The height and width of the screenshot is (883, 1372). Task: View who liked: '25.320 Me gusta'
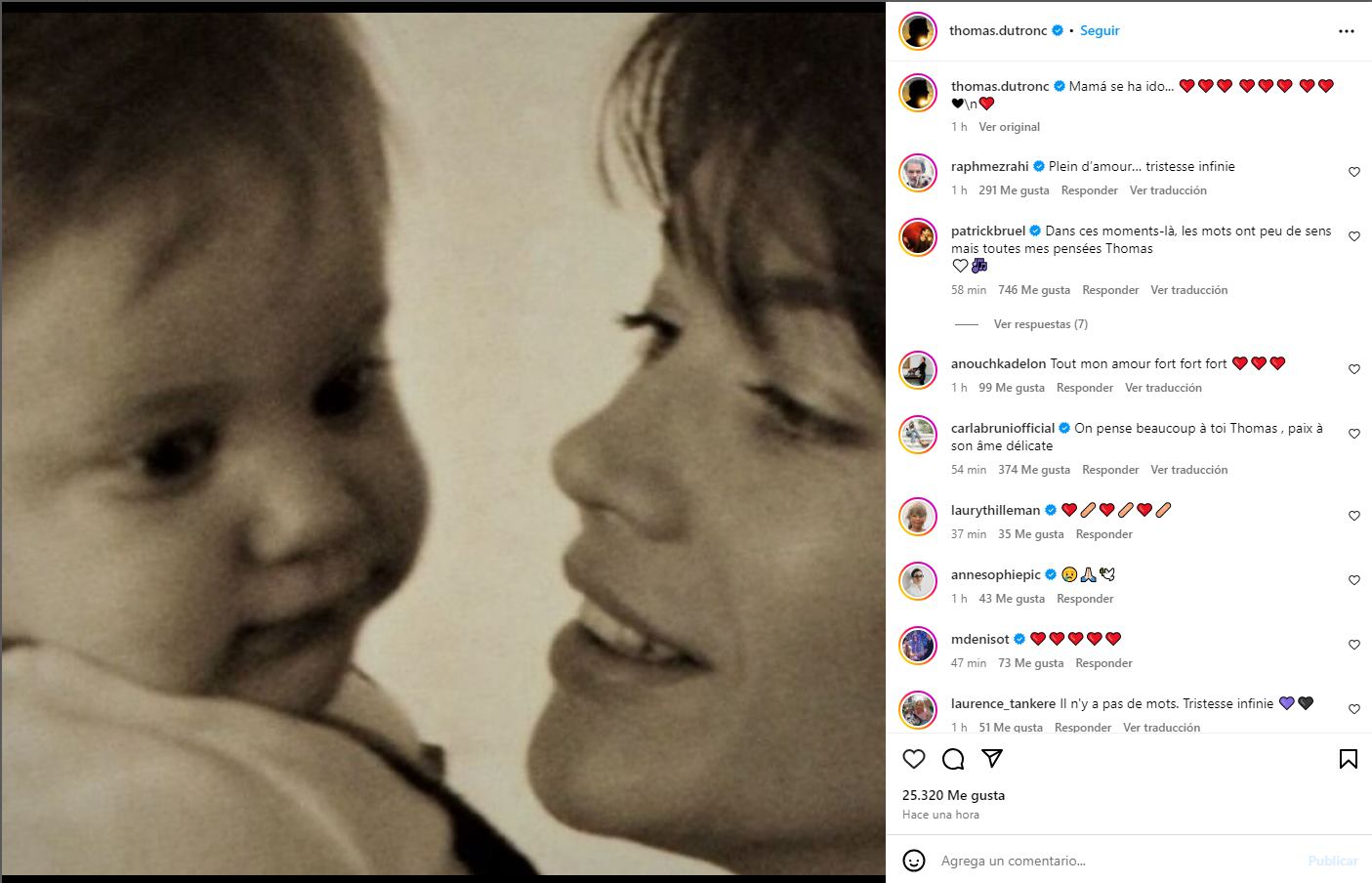coord(953,795)
